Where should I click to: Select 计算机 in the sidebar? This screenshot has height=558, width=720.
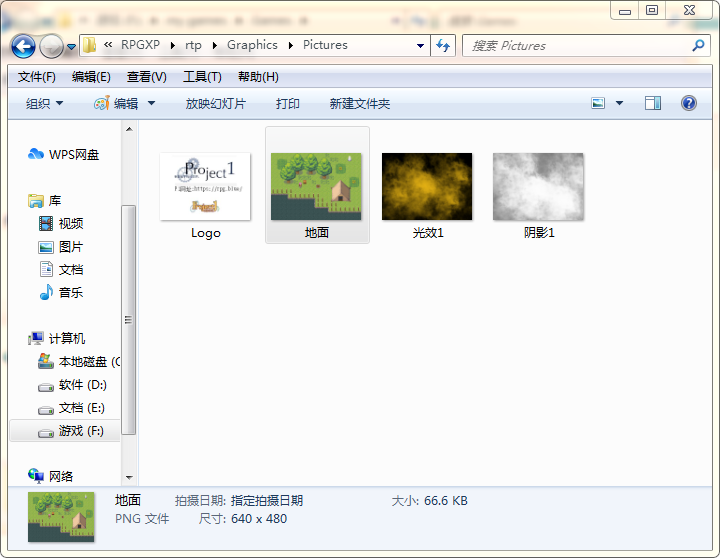[56, 338]
